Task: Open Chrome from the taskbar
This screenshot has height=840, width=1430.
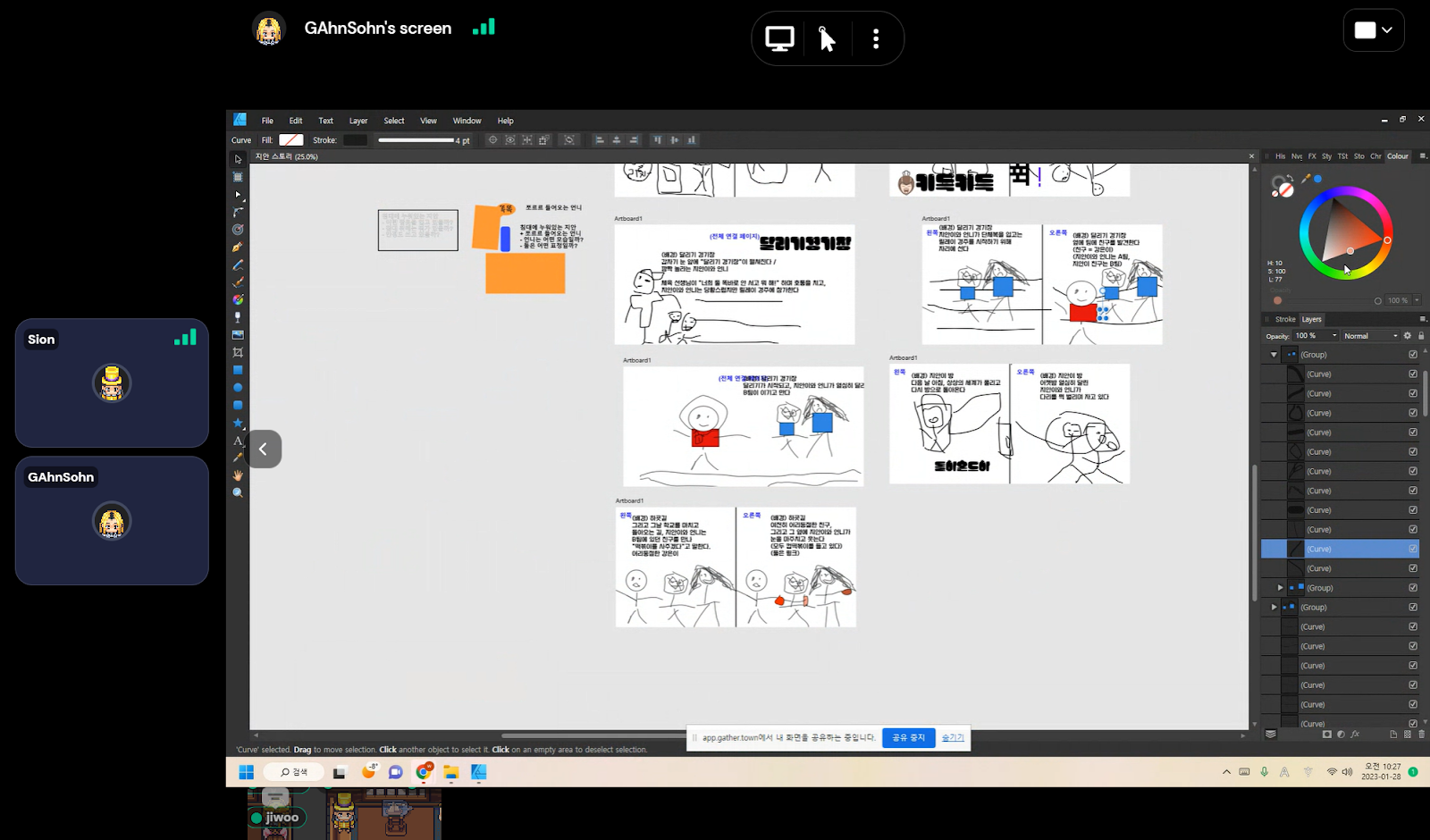Action: (424, 772)
